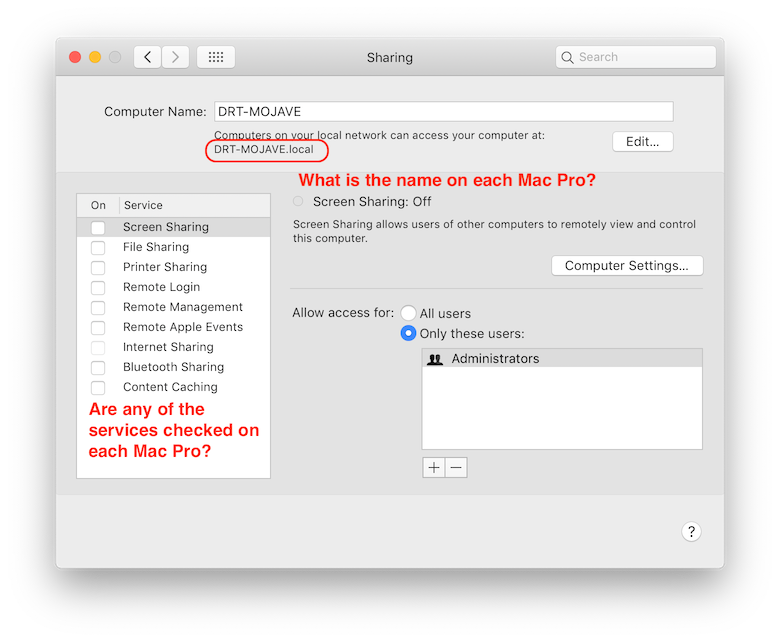Screen dimensions: 780x642
Task: Enable the Content Caching checkbox
Action: tap(98, 387)
